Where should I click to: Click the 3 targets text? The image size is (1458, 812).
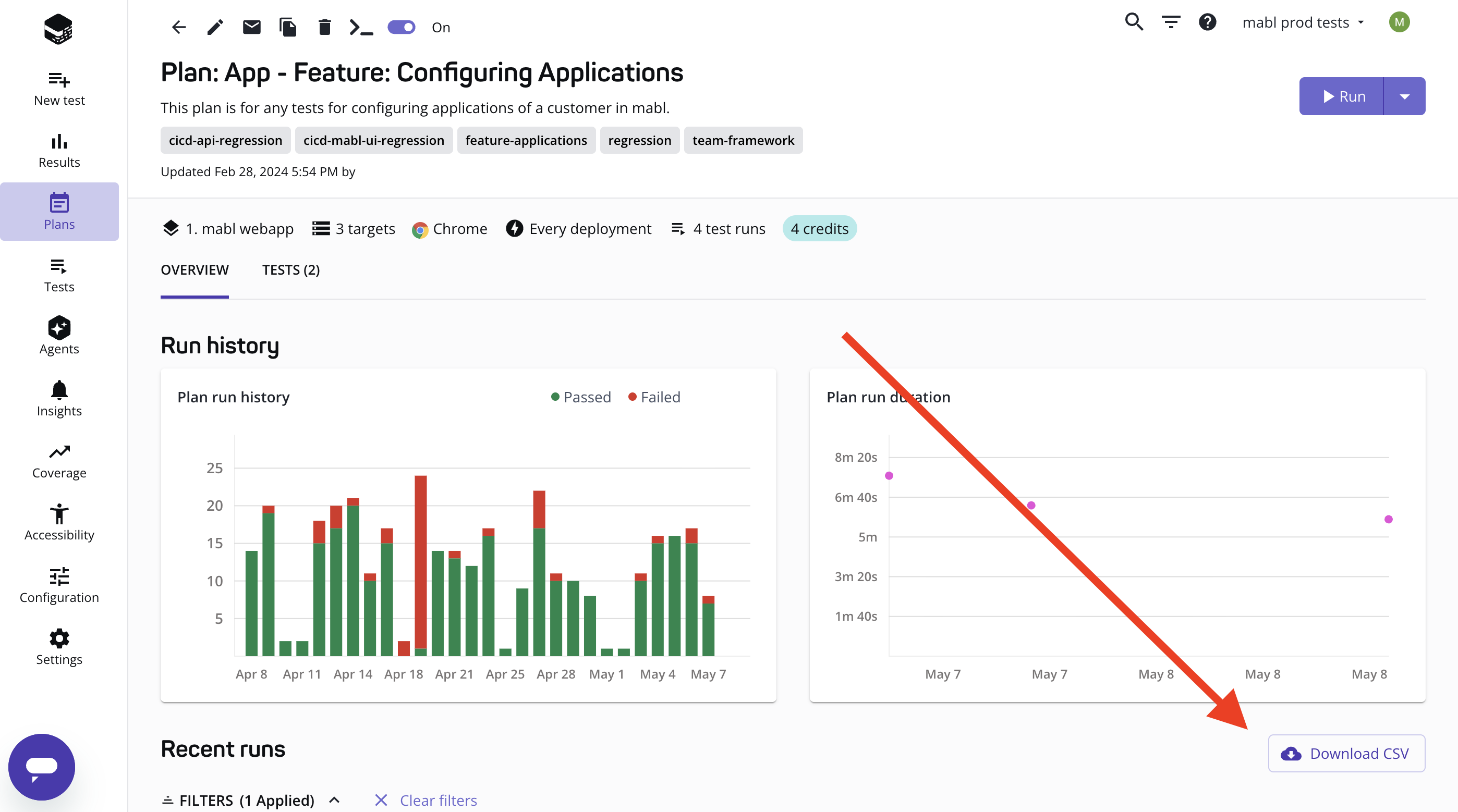coord(365,229)
